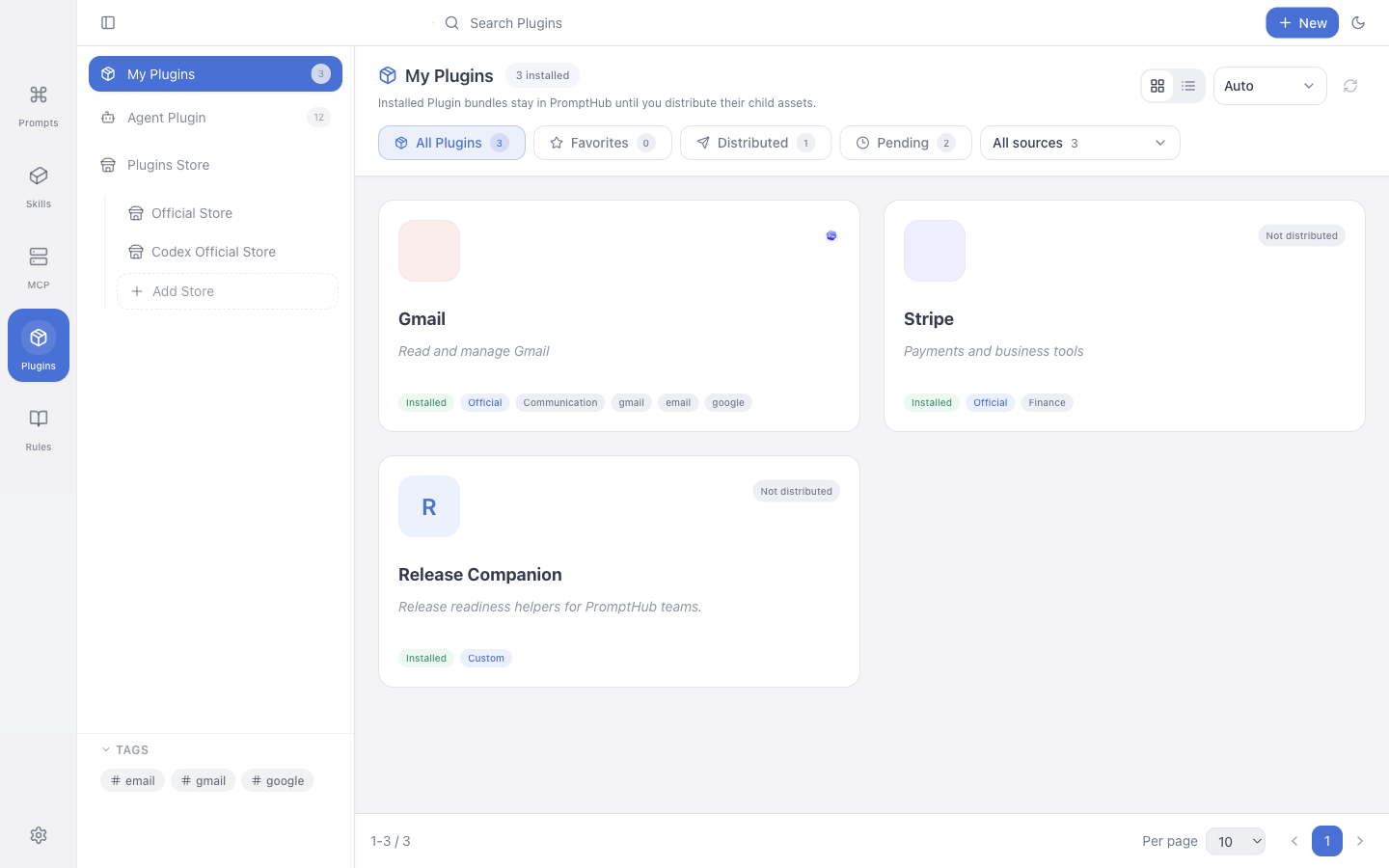Image resolution: width=1389 pixels, height=868 pixels.
Task: Click the My Plugins header cube icon
Action: point(388,75)
